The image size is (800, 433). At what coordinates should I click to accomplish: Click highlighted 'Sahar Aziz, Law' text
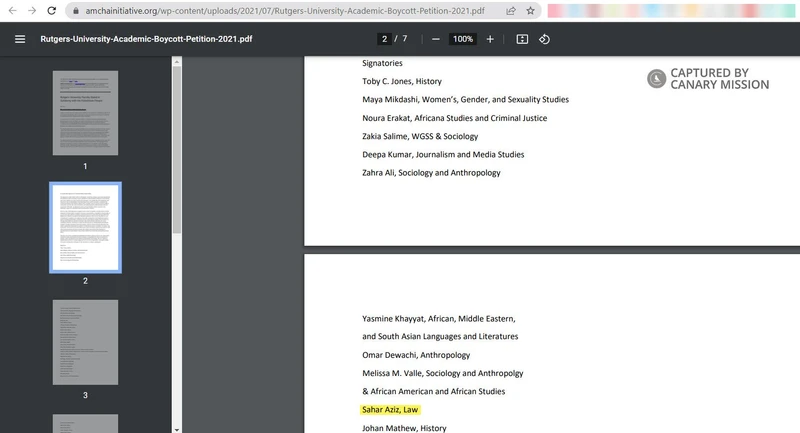click(390, 410)
